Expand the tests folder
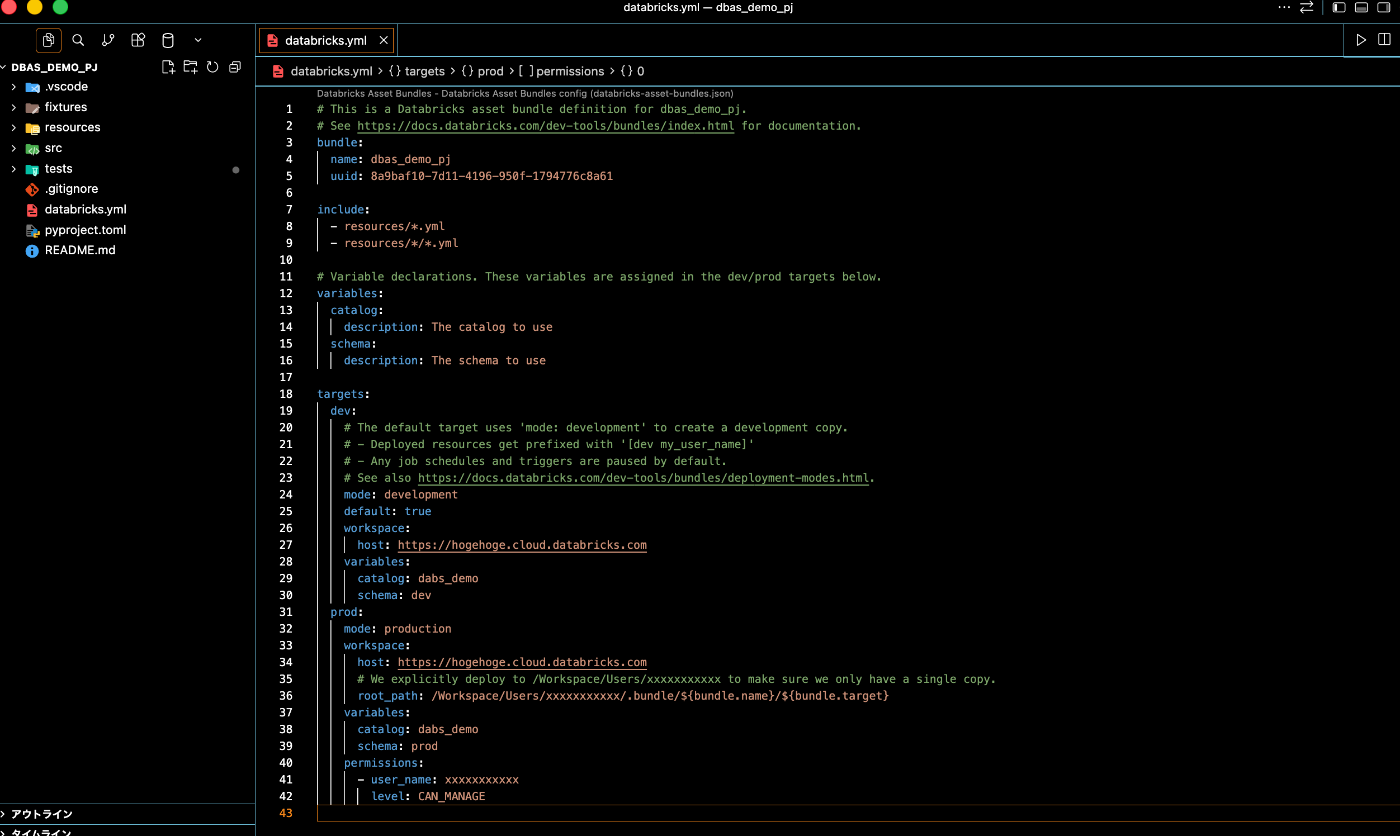 [58, 169]
